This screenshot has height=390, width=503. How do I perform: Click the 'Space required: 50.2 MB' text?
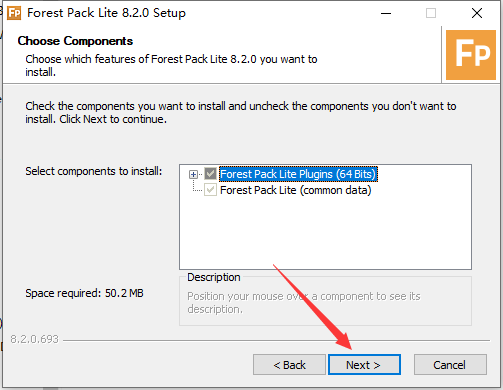coord(84,293)
